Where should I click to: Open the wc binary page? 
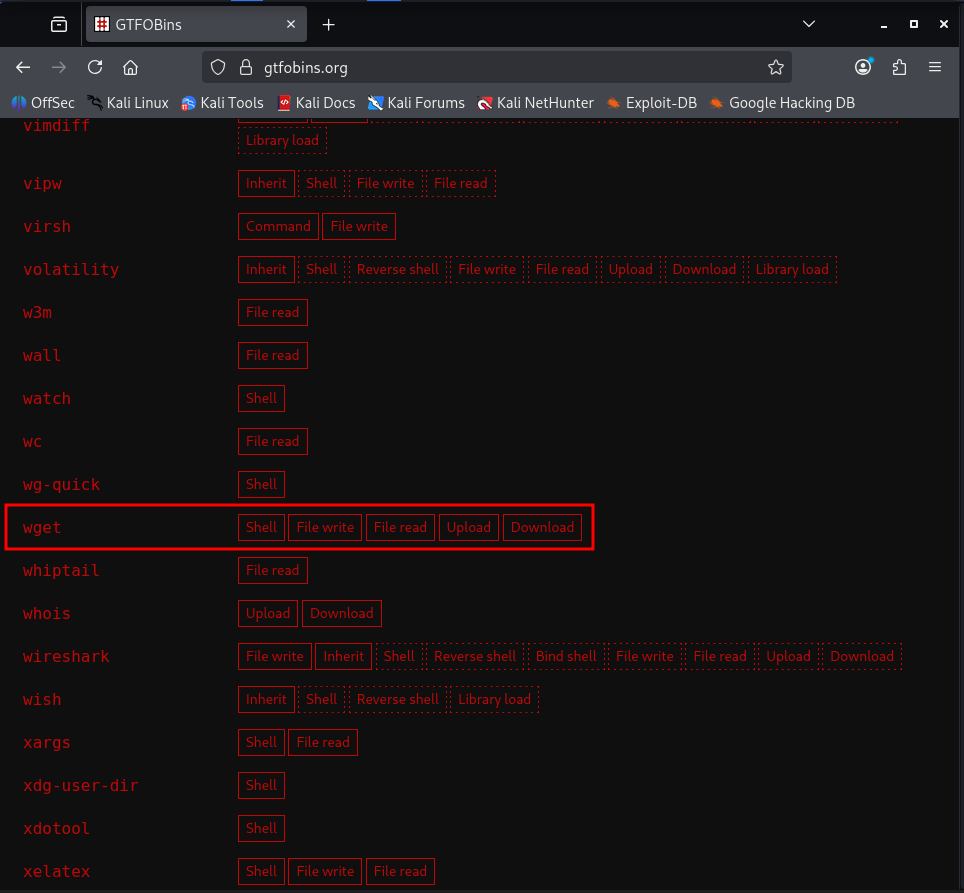(x=33, y=442)
